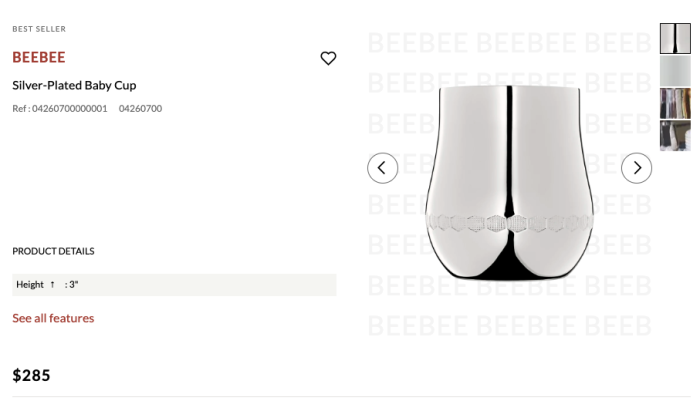Image resolution: width=700 pixels, height=401 pixels.
Task: Open the colorful third gallery thumbnail
Action: 675,103
